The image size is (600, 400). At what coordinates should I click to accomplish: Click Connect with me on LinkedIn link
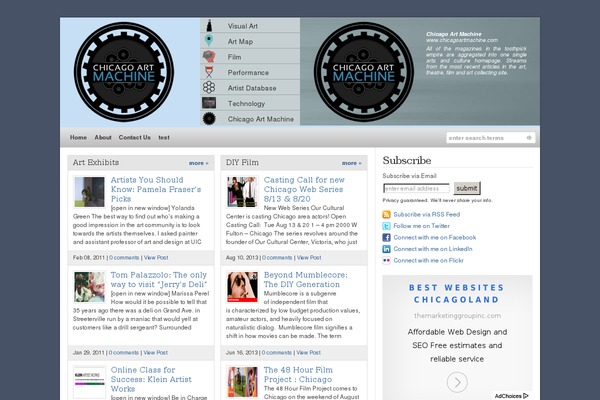(x=433, y=249)
